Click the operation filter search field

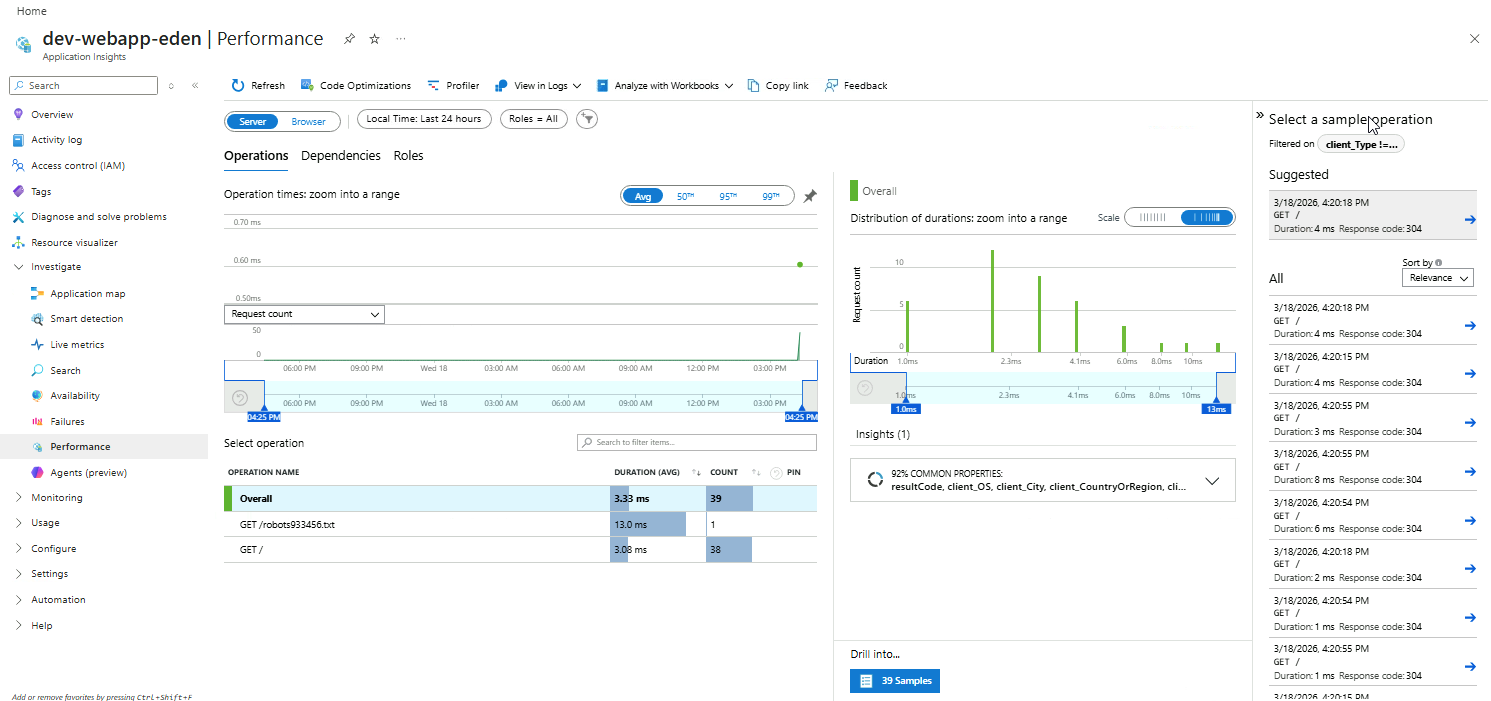(x=697, y=442)
